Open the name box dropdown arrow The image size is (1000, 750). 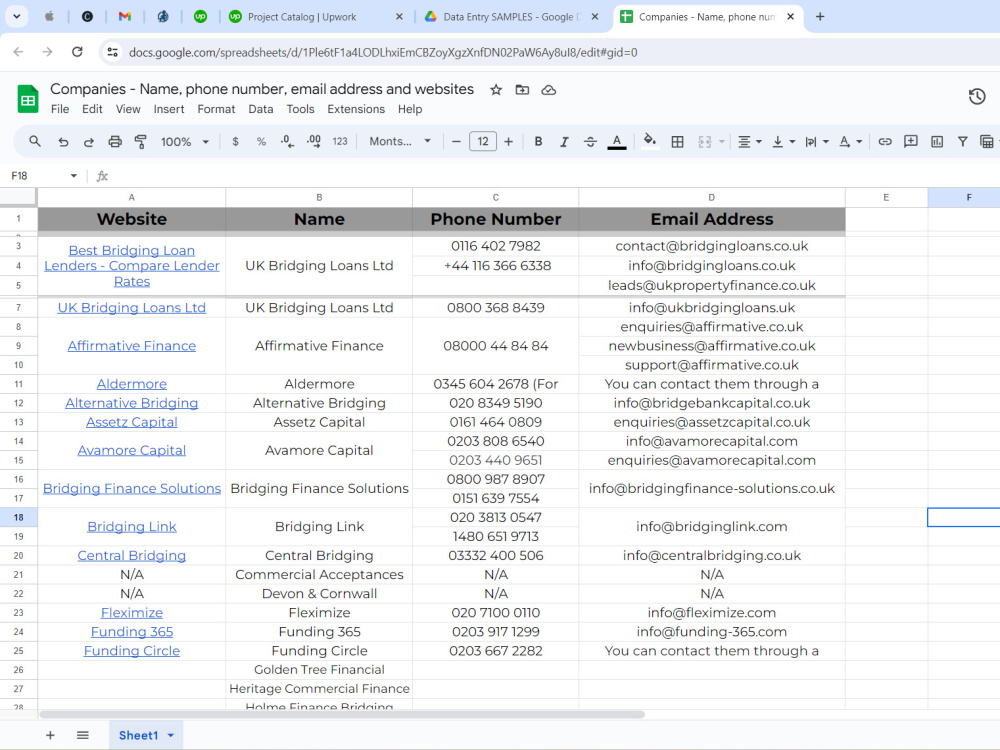tap(73, 176)
